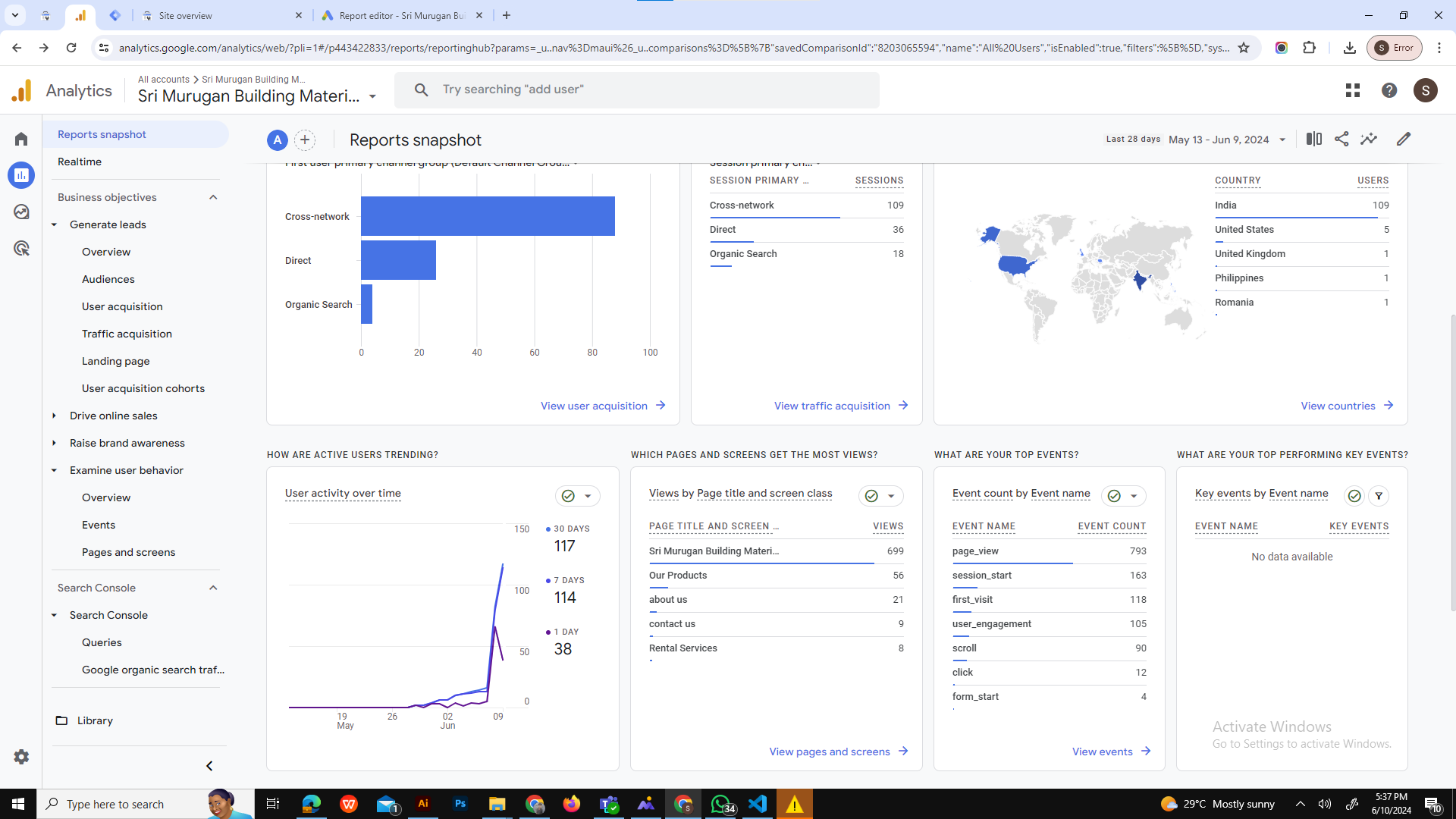Toggle the bookmark star in the address bar
This screenshot has width=1456, height=819.
point(1244,47)
